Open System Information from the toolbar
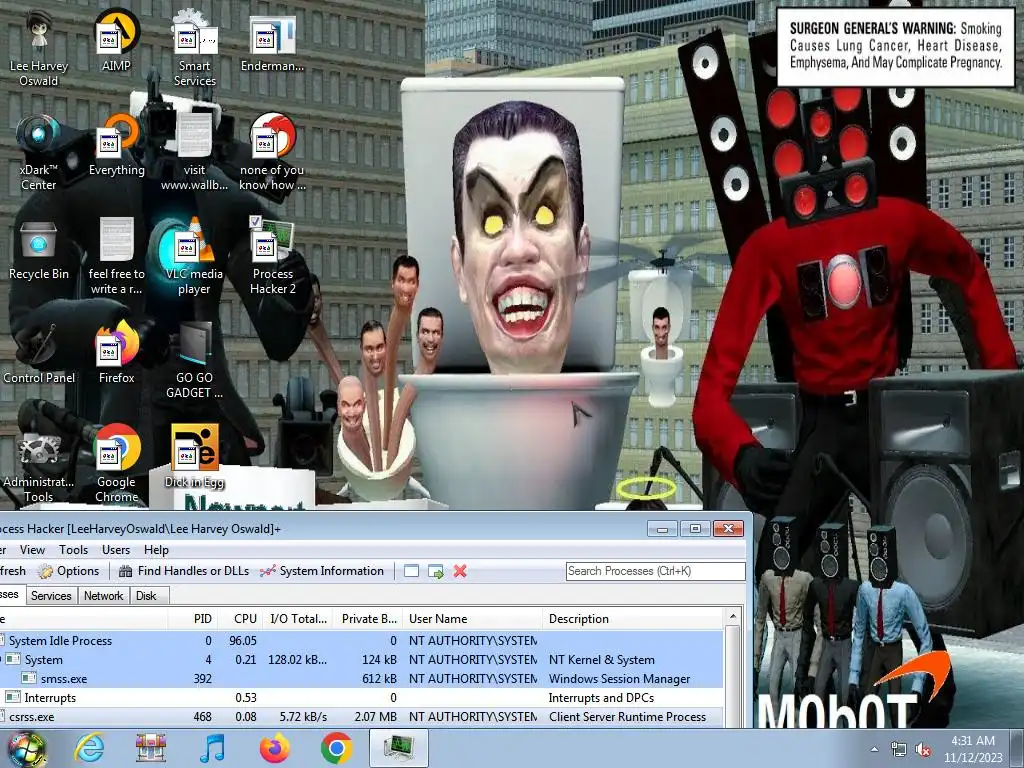The image size is (1024, 768). pos(322,571)
